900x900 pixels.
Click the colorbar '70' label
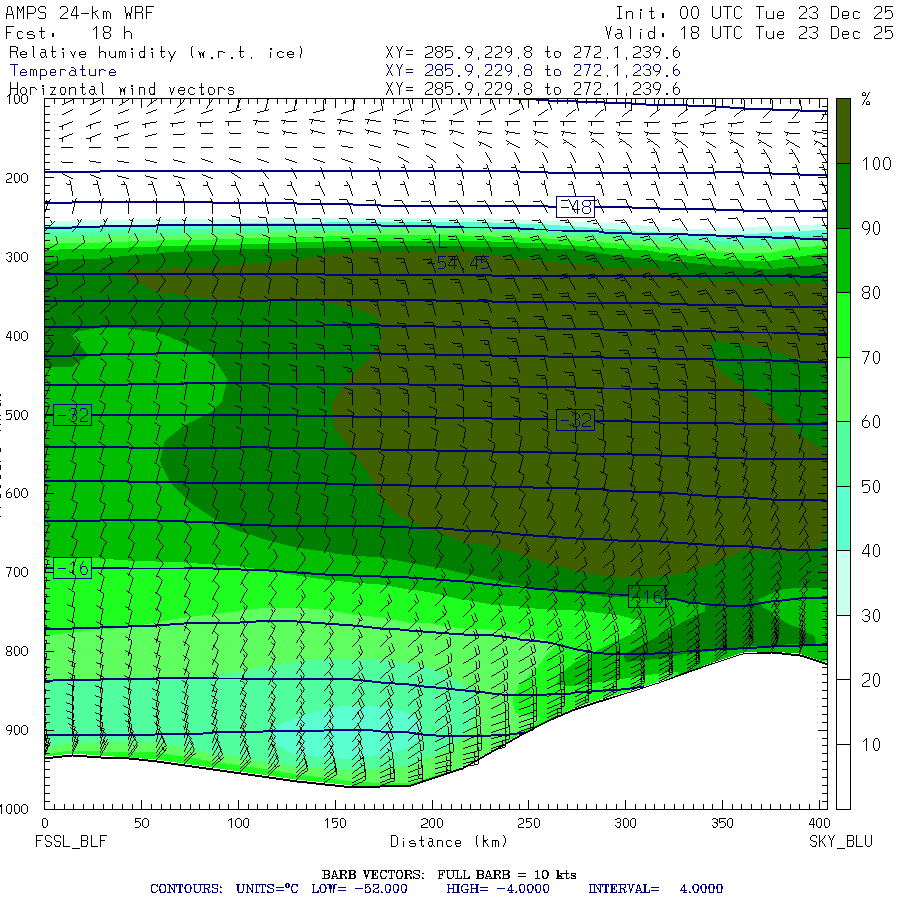click(871, 358)
